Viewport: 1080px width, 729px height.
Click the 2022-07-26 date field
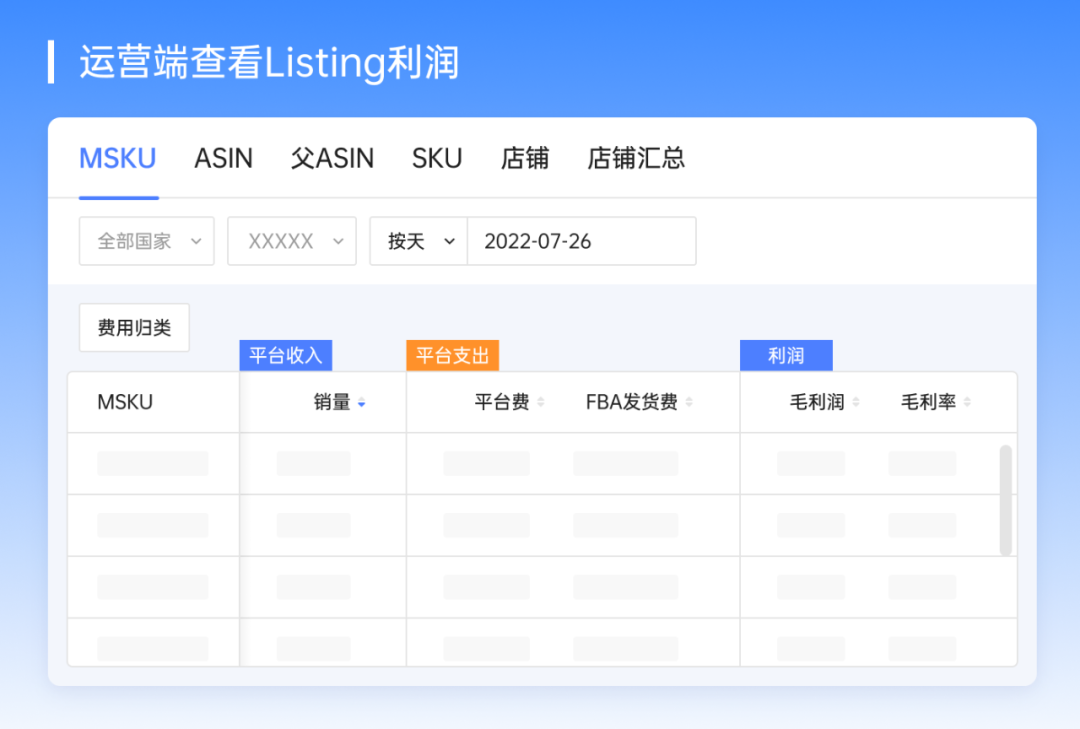(x=582, y=241)
